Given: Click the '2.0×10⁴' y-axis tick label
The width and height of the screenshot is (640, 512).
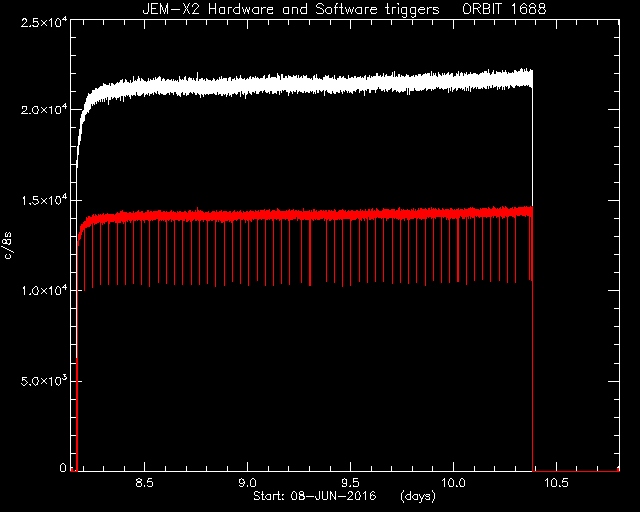Looking at the screenshot, I should click(x=44, y=110).
